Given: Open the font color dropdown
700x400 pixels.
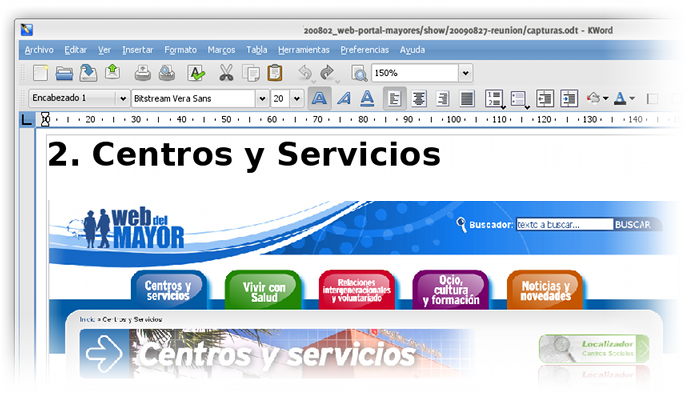Looking at the screenshot, I should 632,98.
